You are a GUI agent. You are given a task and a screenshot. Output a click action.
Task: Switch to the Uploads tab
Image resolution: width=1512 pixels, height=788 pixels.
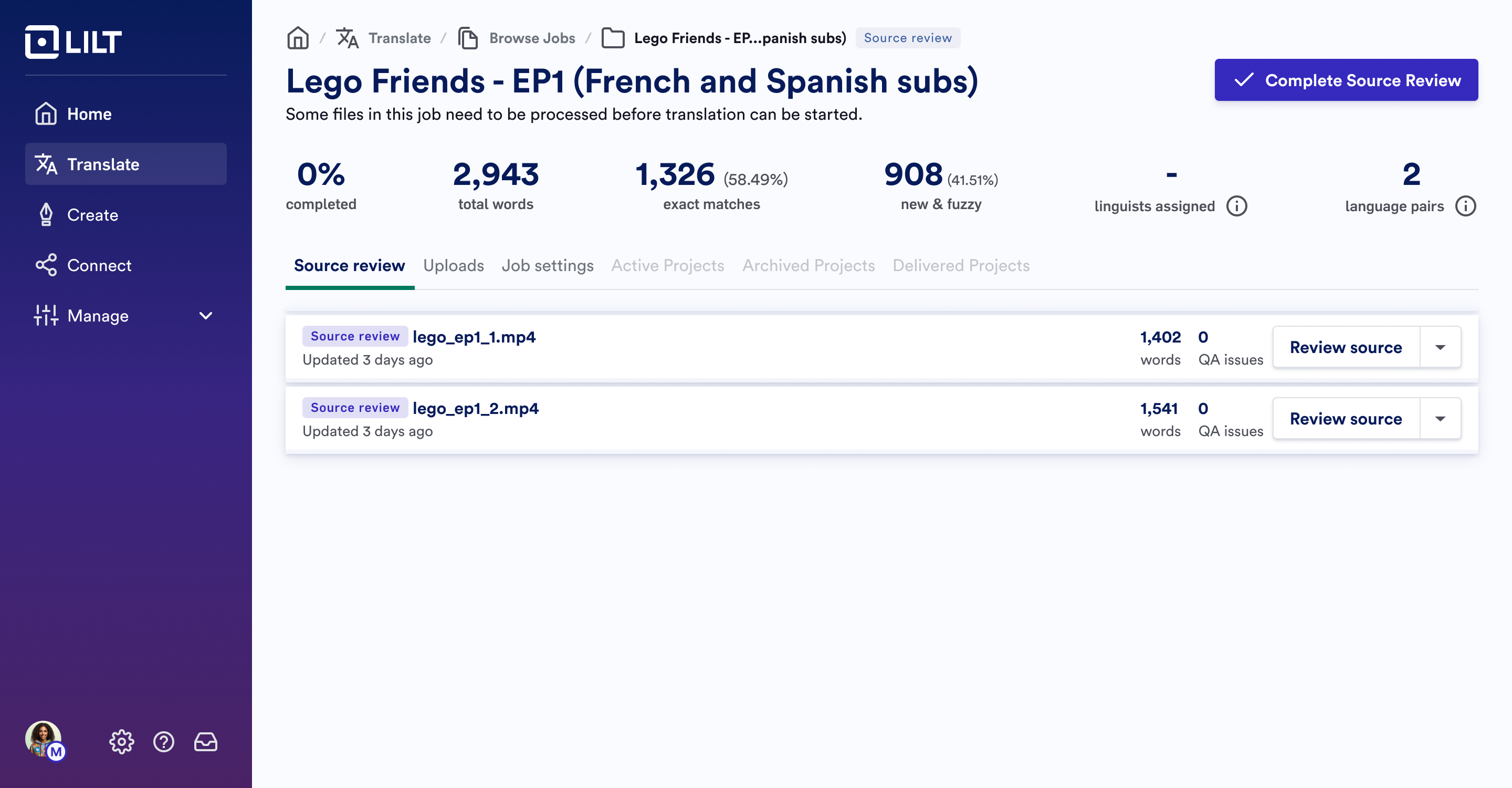coord(453,265)
